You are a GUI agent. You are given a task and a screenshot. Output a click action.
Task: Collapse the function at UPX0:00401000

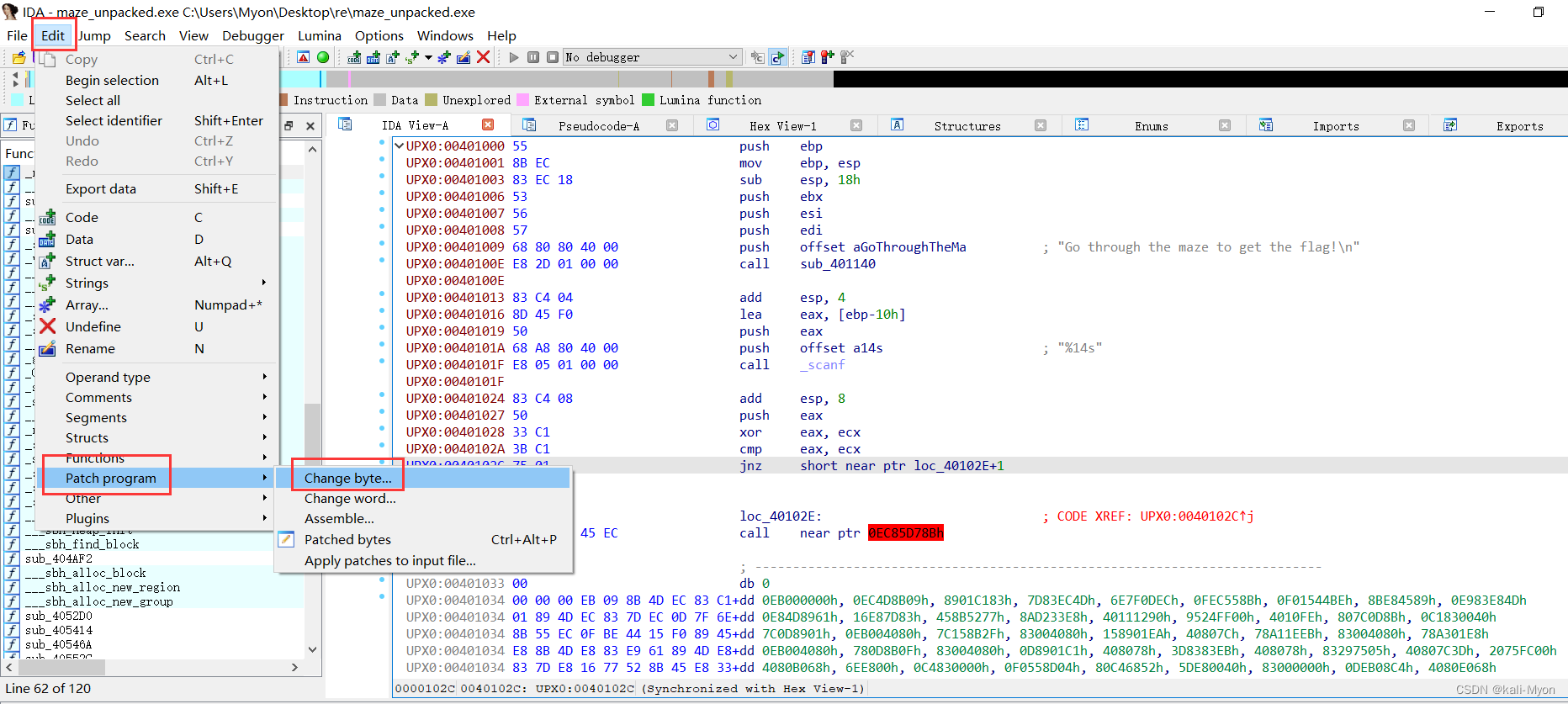[400, 146]
